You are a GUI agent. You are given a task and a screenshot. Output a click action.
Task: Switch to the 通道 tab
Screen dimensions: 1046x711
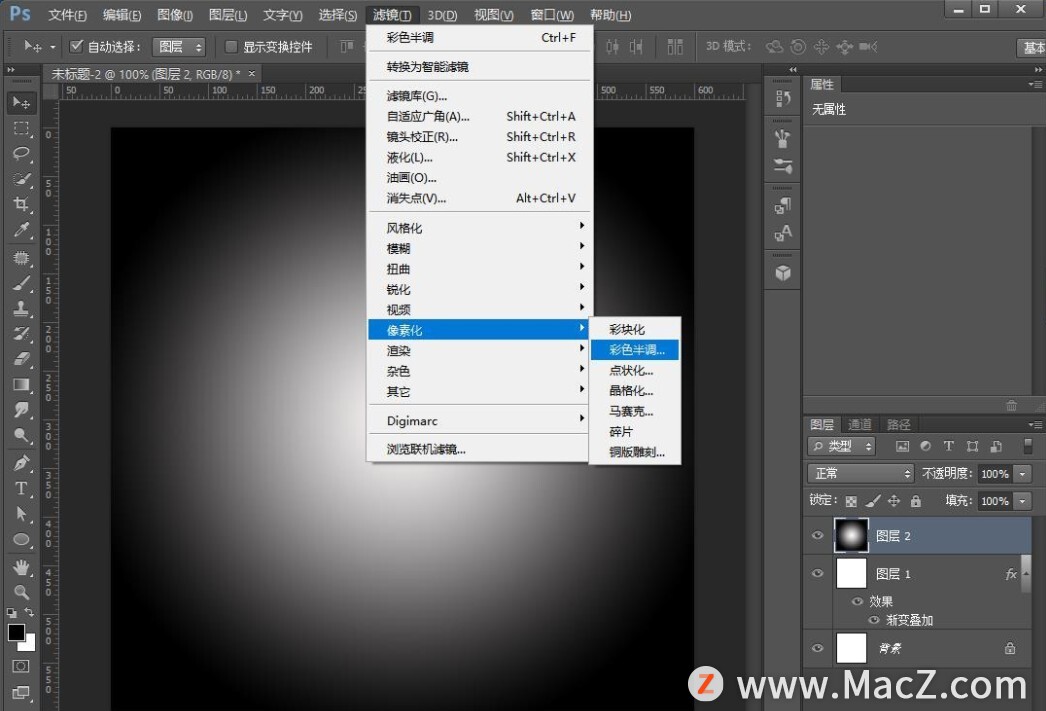click(x=859, y=424)
